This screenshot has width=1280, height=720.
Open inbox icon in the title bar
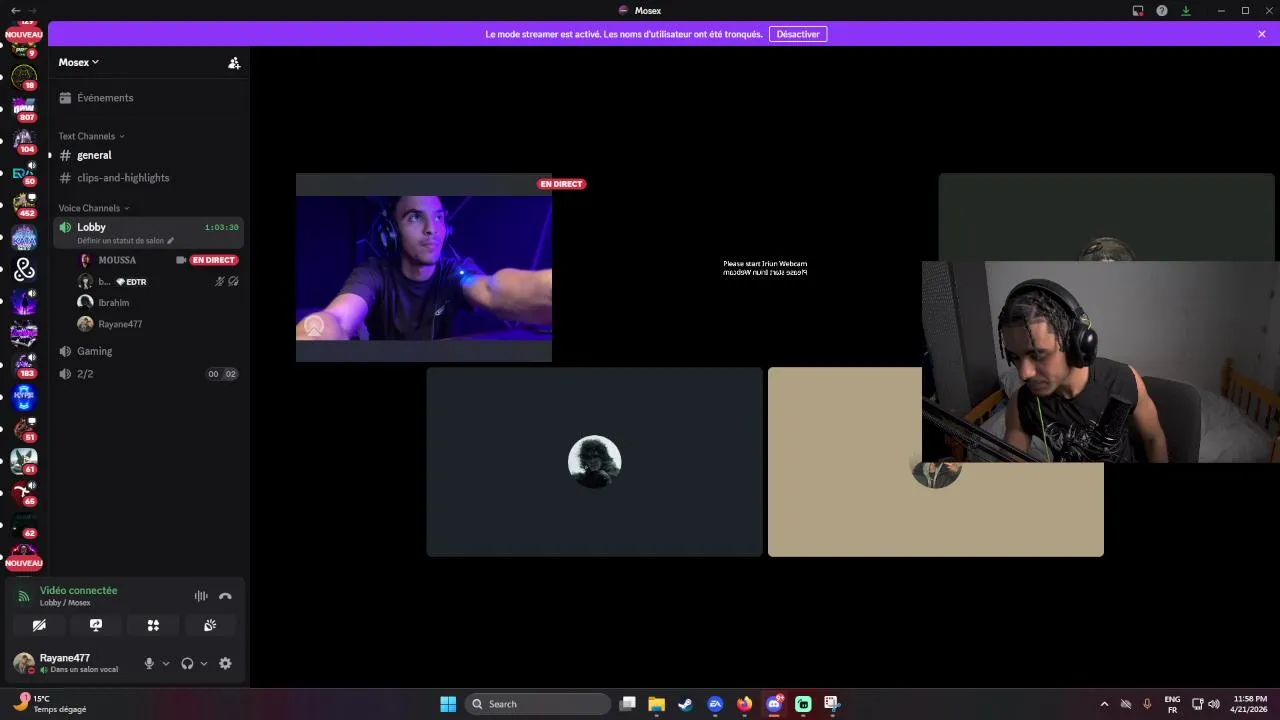(1138, 10)
